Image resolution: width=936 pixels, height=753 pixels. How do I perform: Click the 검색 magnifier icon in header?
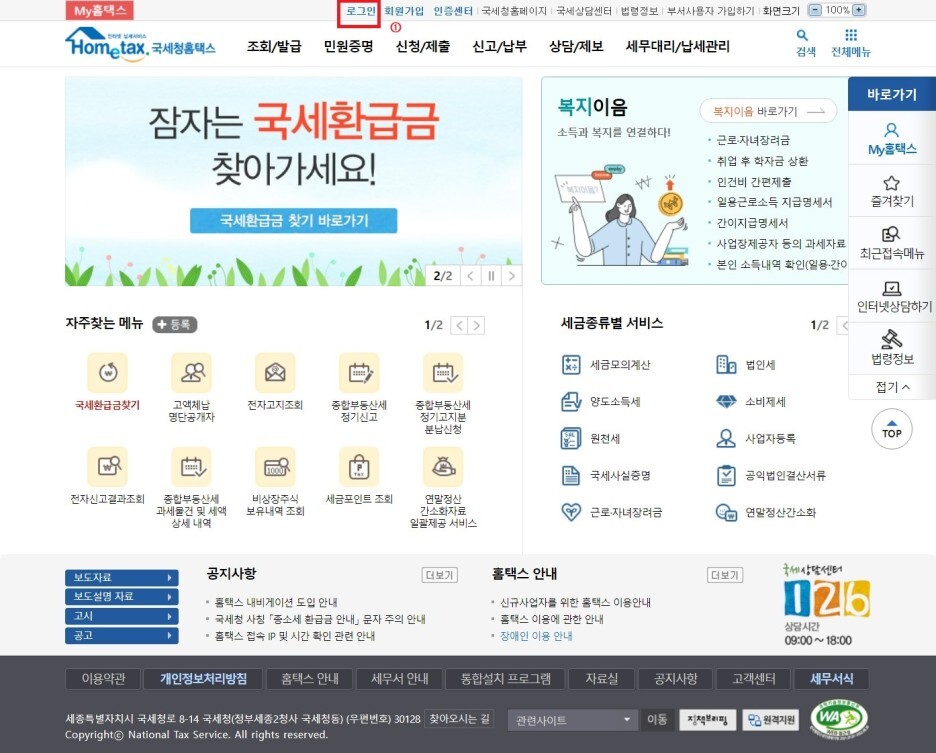(803, 36)
